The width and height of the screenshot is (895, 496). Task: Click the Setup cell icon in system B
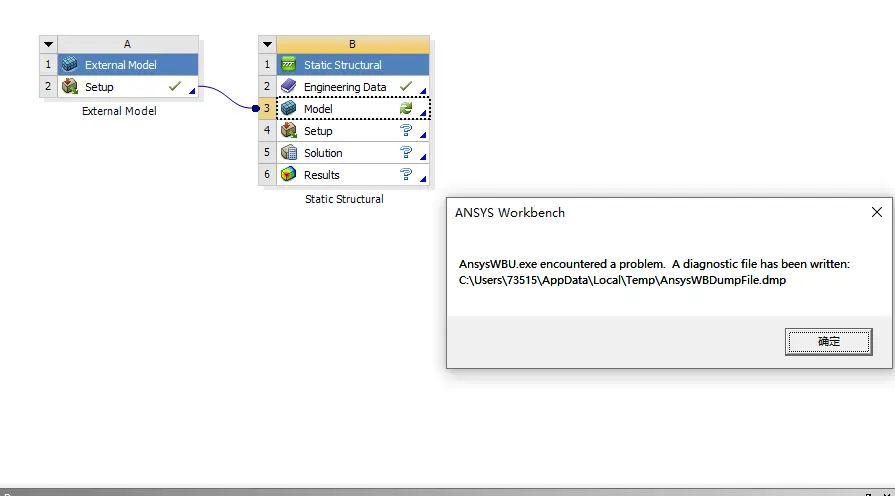click(289, 130)
